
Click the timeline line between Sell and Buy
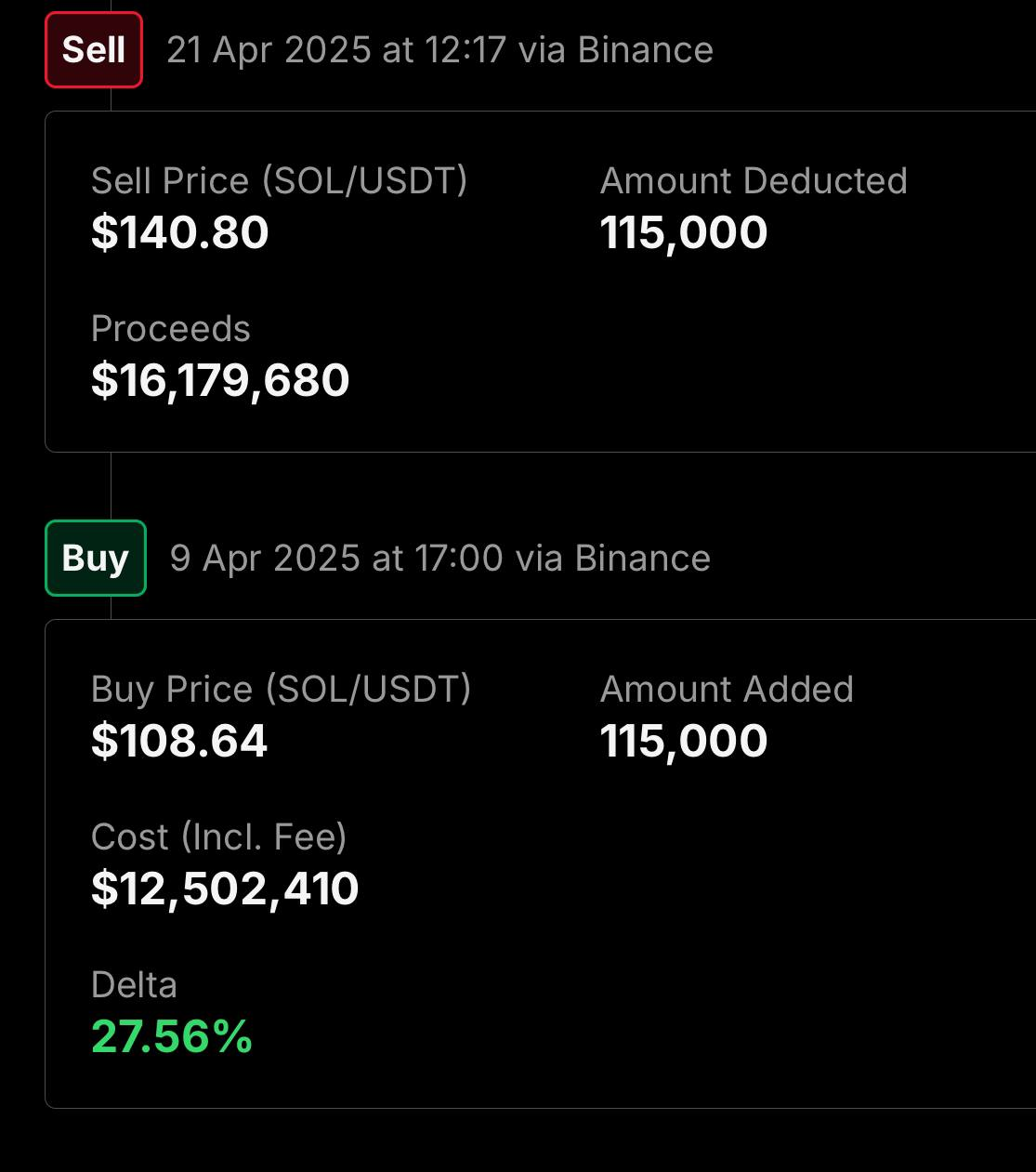pyautogui.click(x=111, y=486)
